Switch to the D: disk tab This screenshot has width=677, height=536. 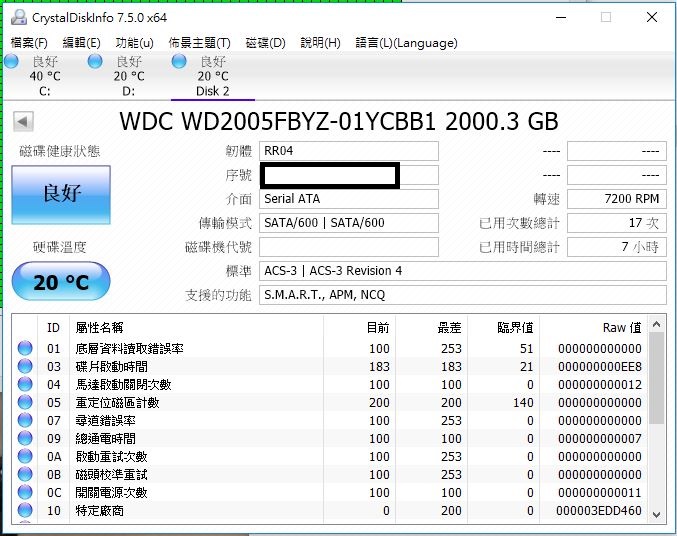click(128, 76)
